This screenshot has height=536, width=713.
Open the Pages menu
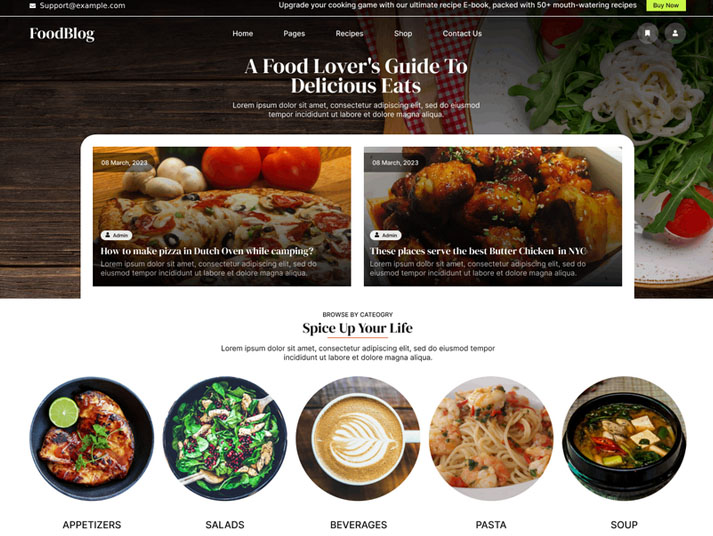[294, 34]
